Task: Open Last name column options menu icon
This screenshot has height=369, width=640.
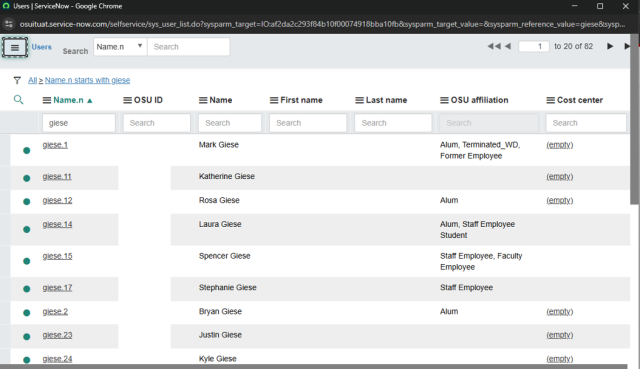Action: [359, 100]
